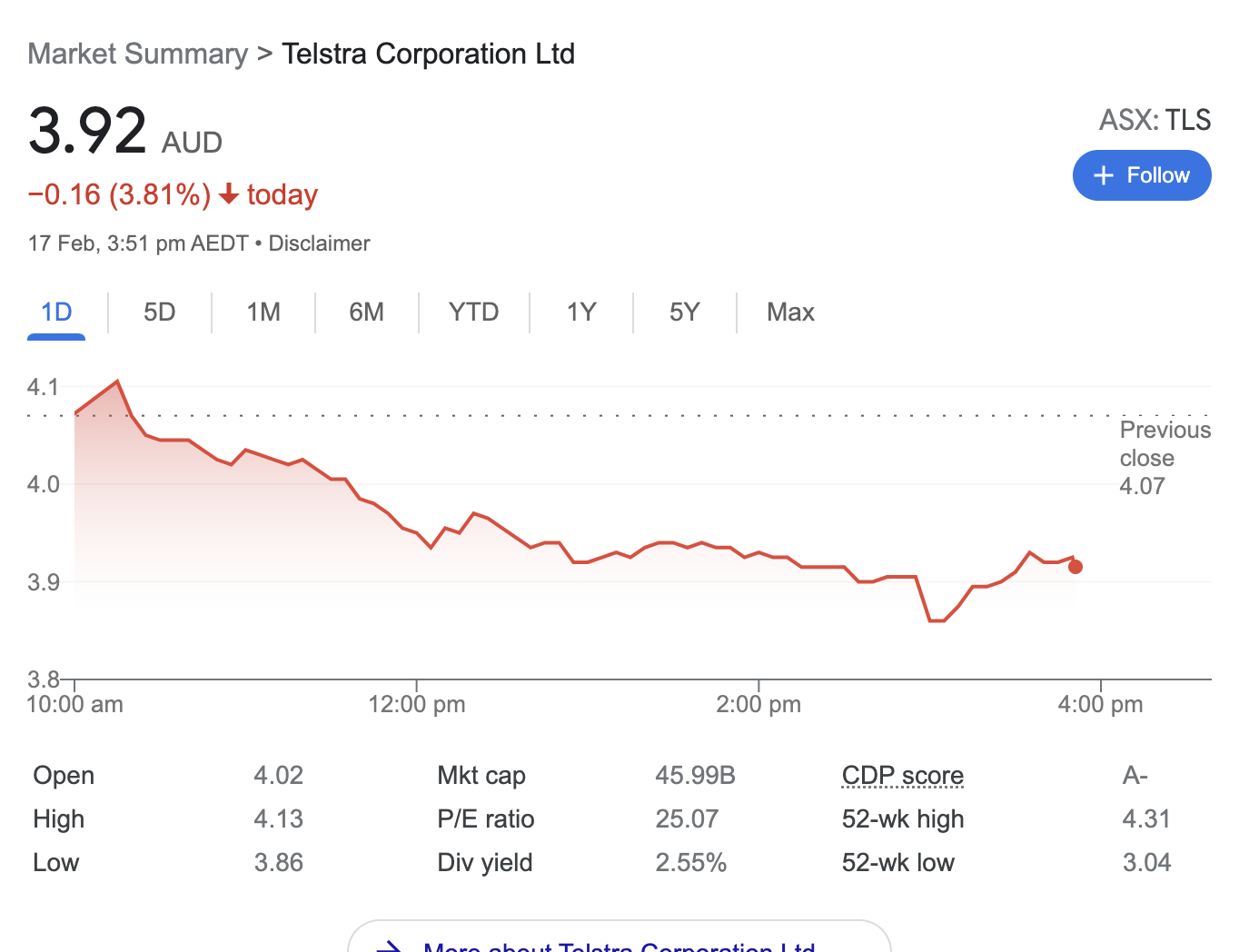Open the 6M chart view
1259x952 pixels.
366,312
